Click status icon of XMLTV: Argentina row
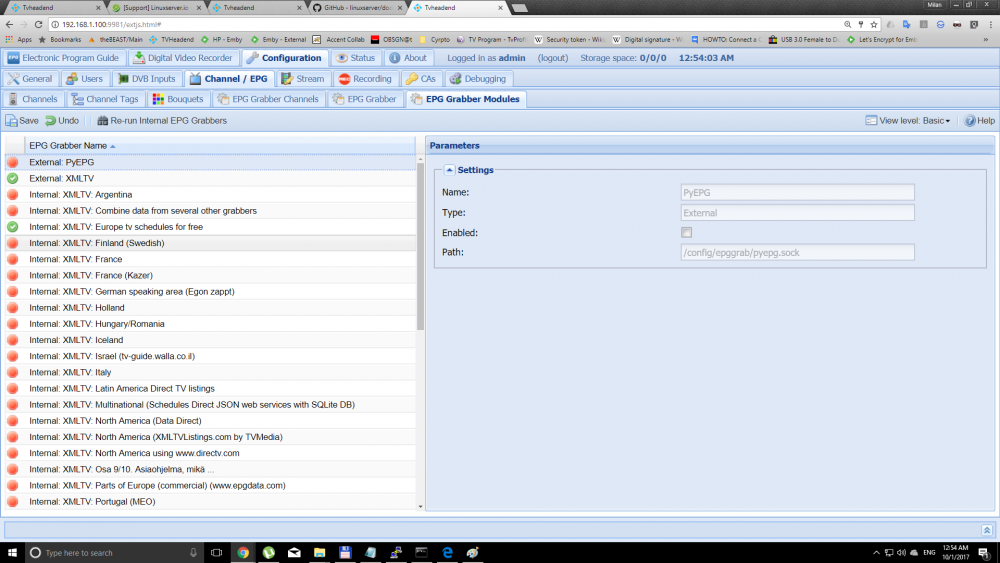 [13, 194]
